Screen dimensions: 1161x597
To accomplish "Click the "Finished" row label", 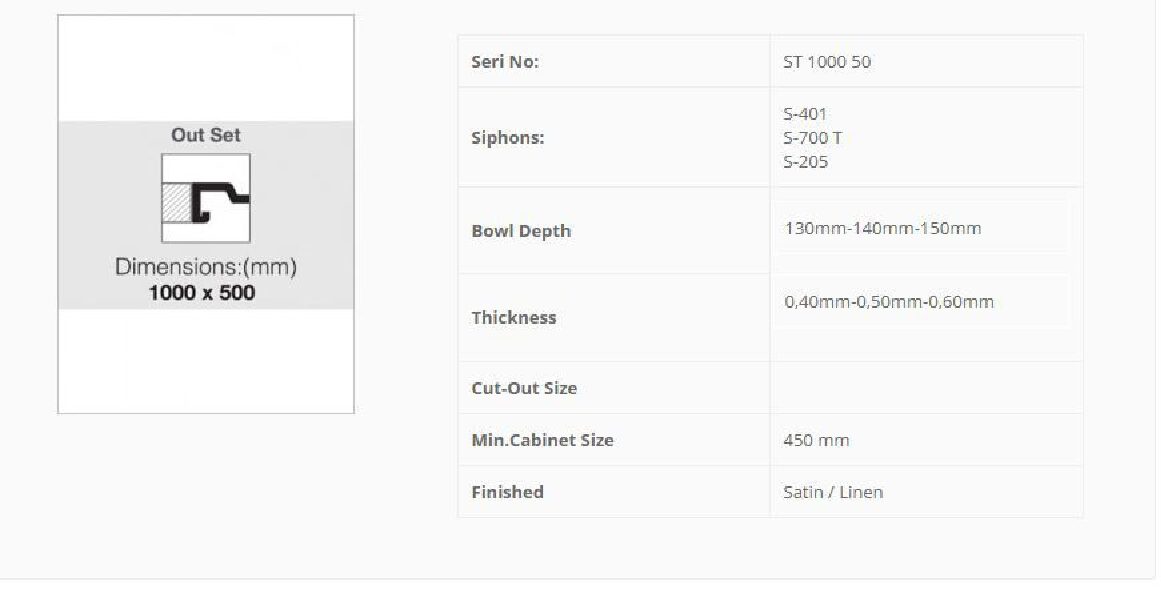I will pos(507,492).
